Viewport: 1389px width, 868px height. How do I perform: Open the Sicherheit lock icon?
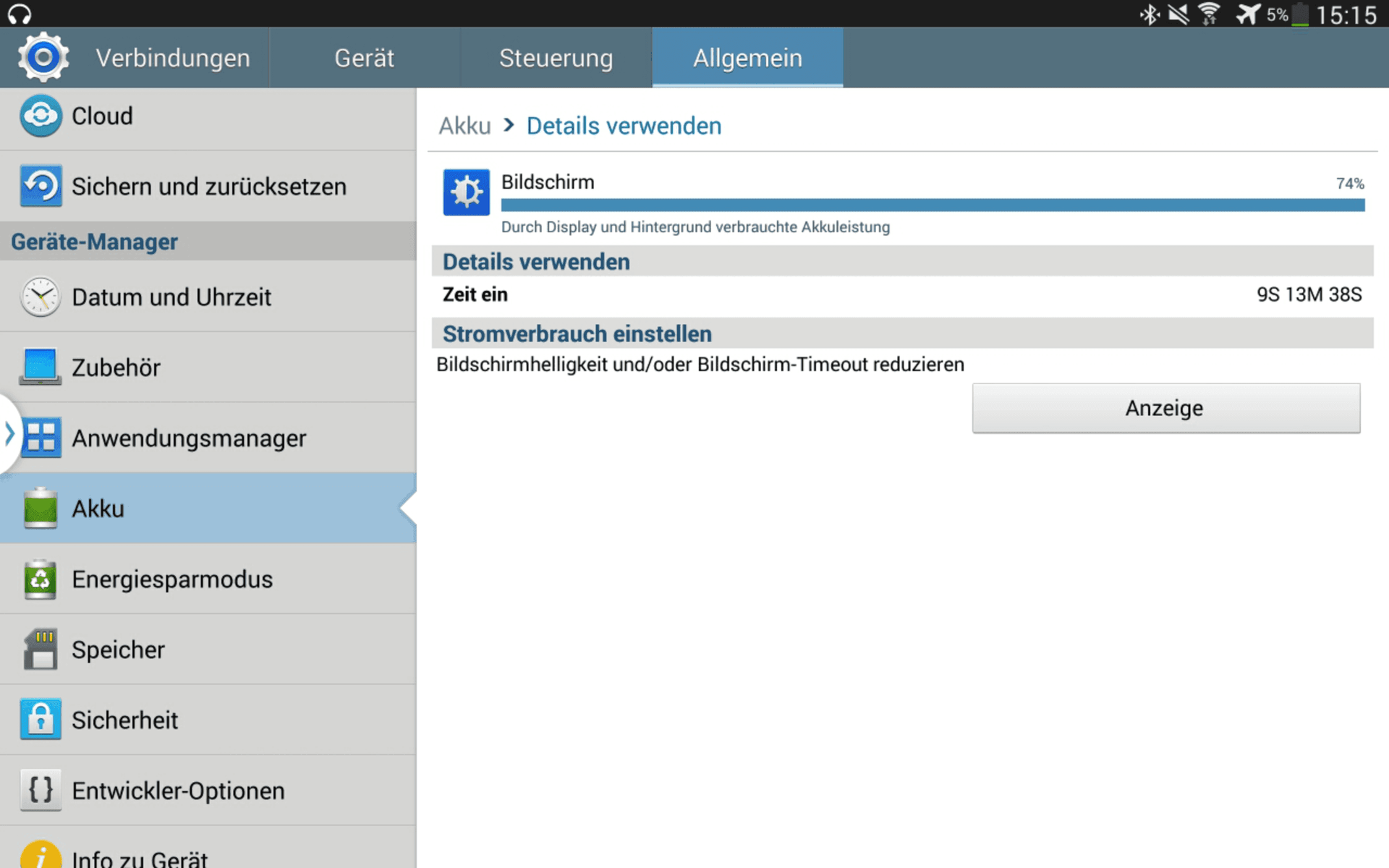coord(41,720)
